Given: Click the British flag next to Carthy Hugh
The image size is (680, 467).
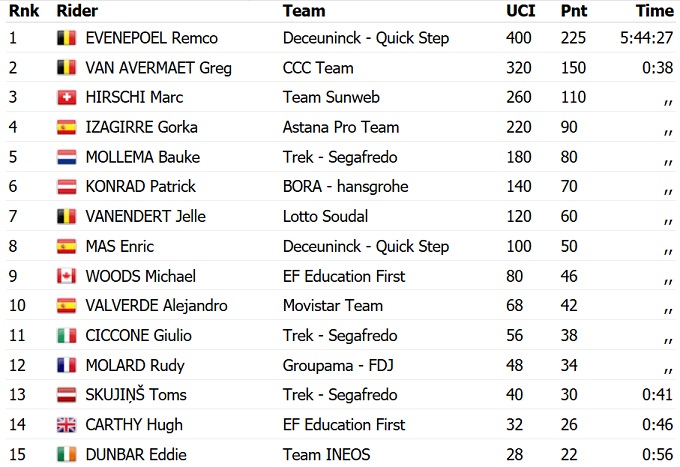Looking at the screenshot, I should (66, 425).
